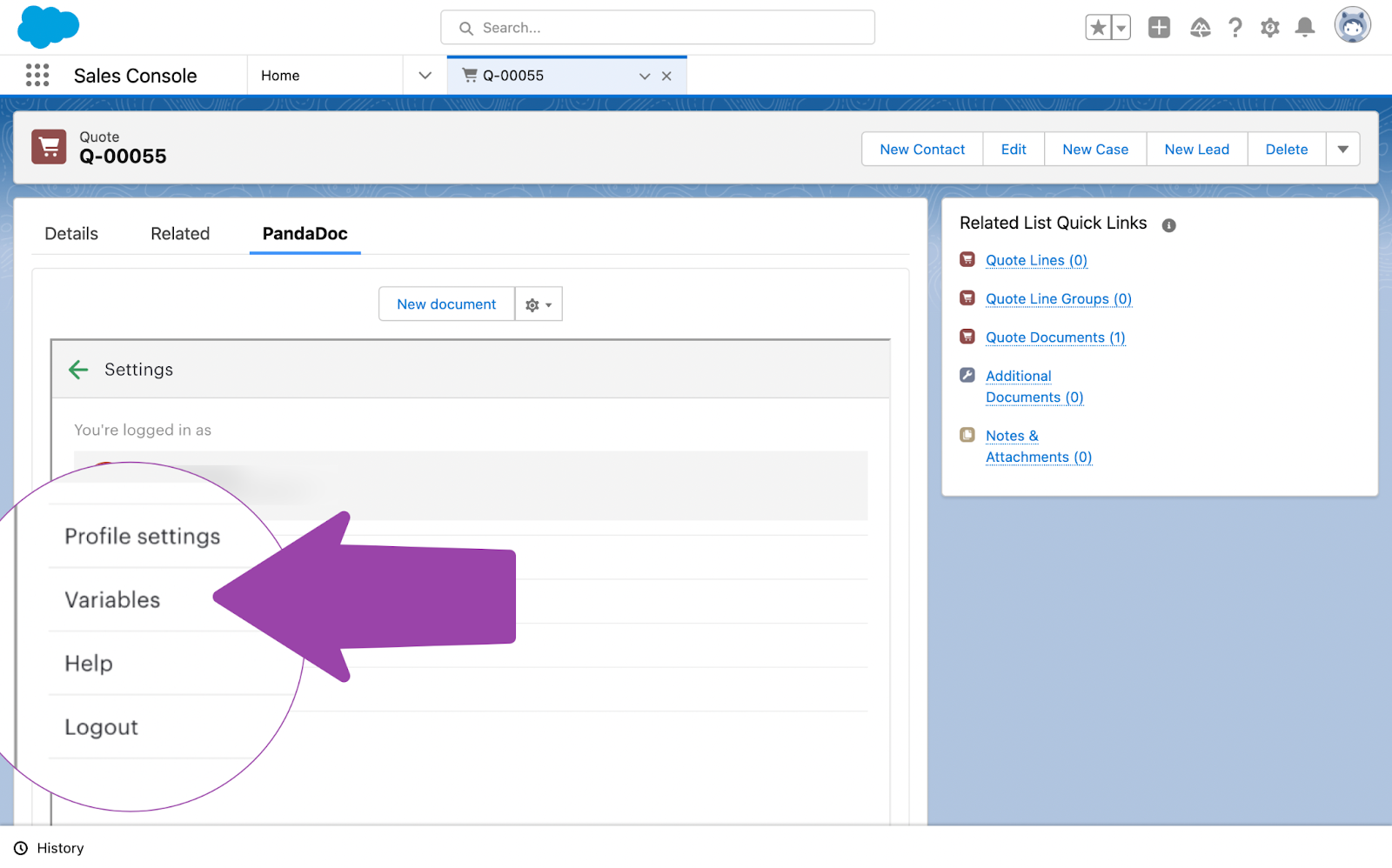Screen dimensions: 1392x868
Task: Open Profile settings
Action: [143, 537]
